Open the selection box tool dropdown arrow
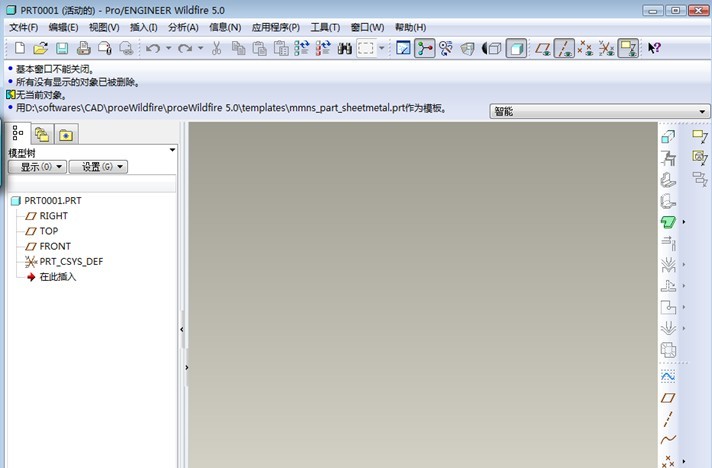The image size is (712, 468). (x=381, y=48)
